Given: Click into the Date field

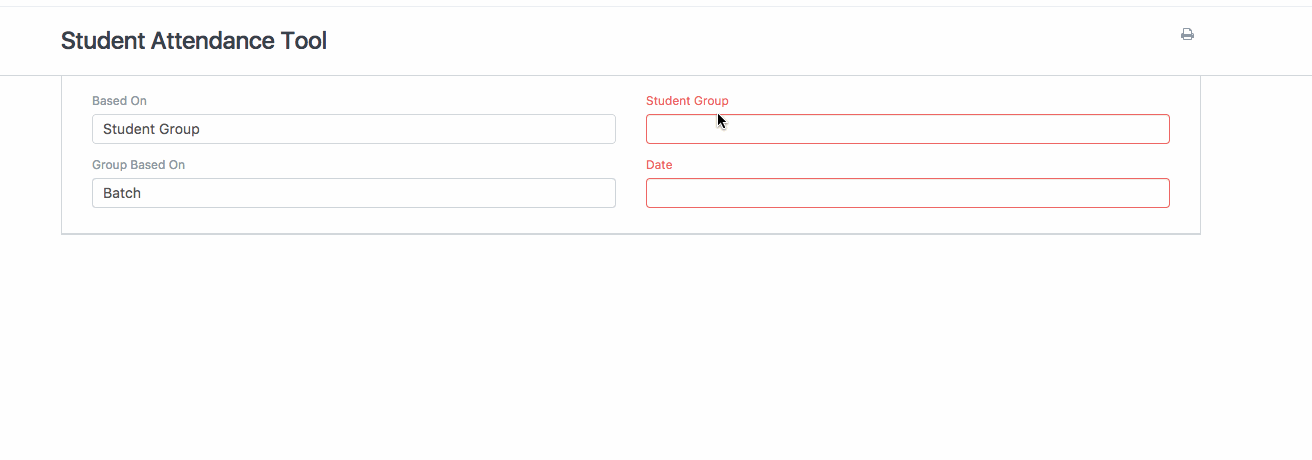Looking at the screenshot, I should pos(907,193).
